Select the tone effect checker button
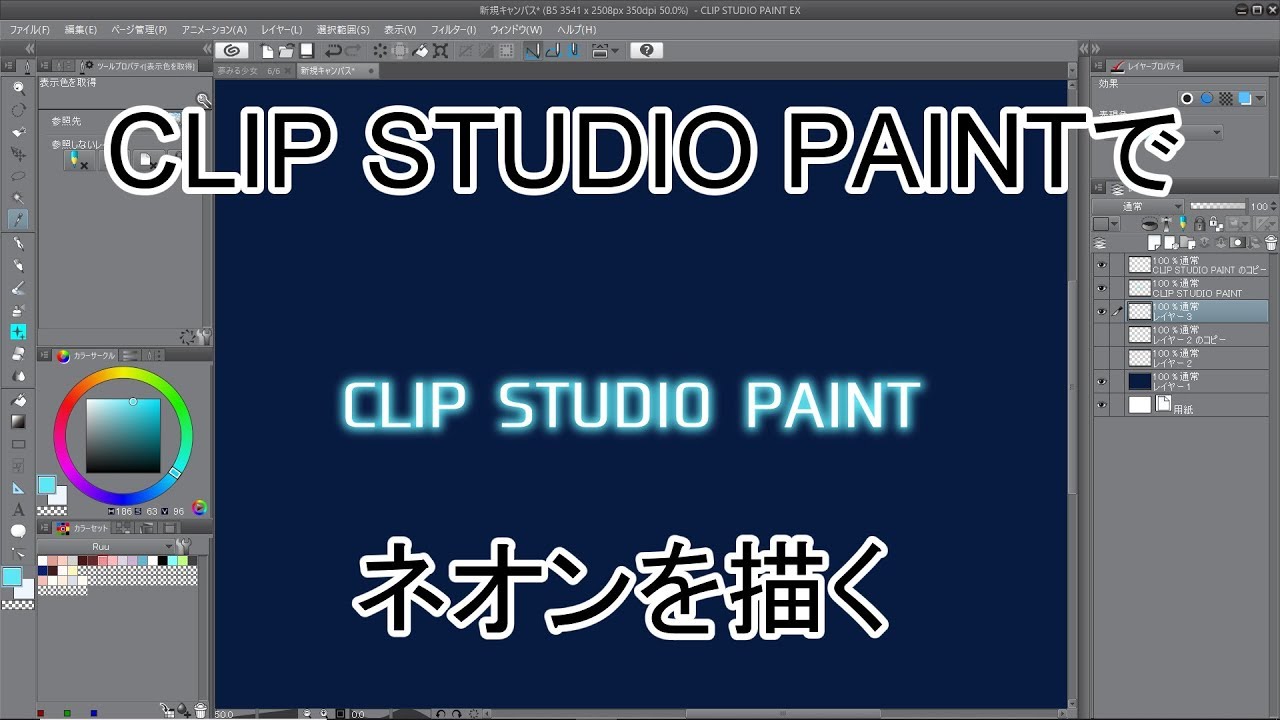Screen dimensions: 1280x720 [1226, 98]
